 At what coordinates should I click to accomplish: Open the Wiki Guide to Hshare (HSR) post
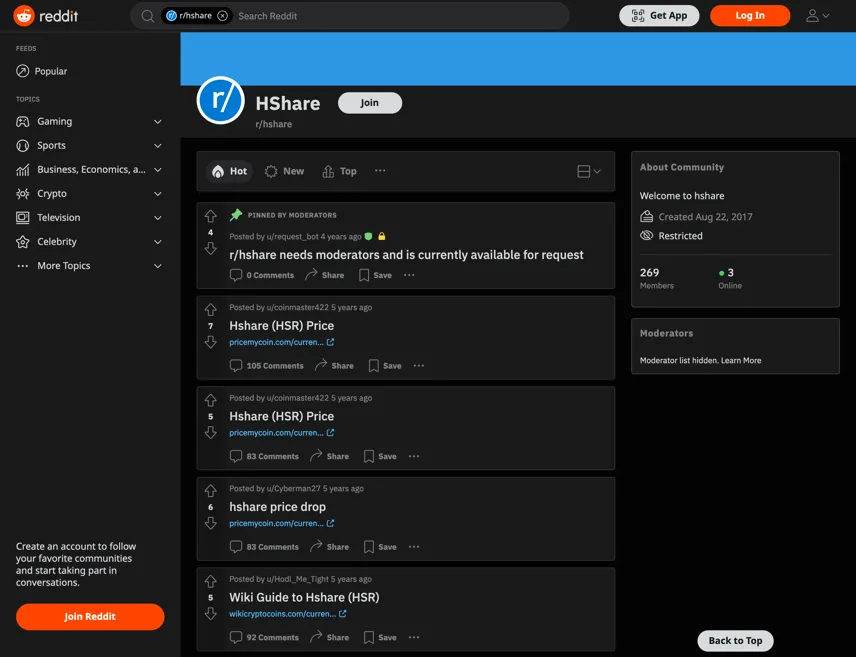point(304,597)
